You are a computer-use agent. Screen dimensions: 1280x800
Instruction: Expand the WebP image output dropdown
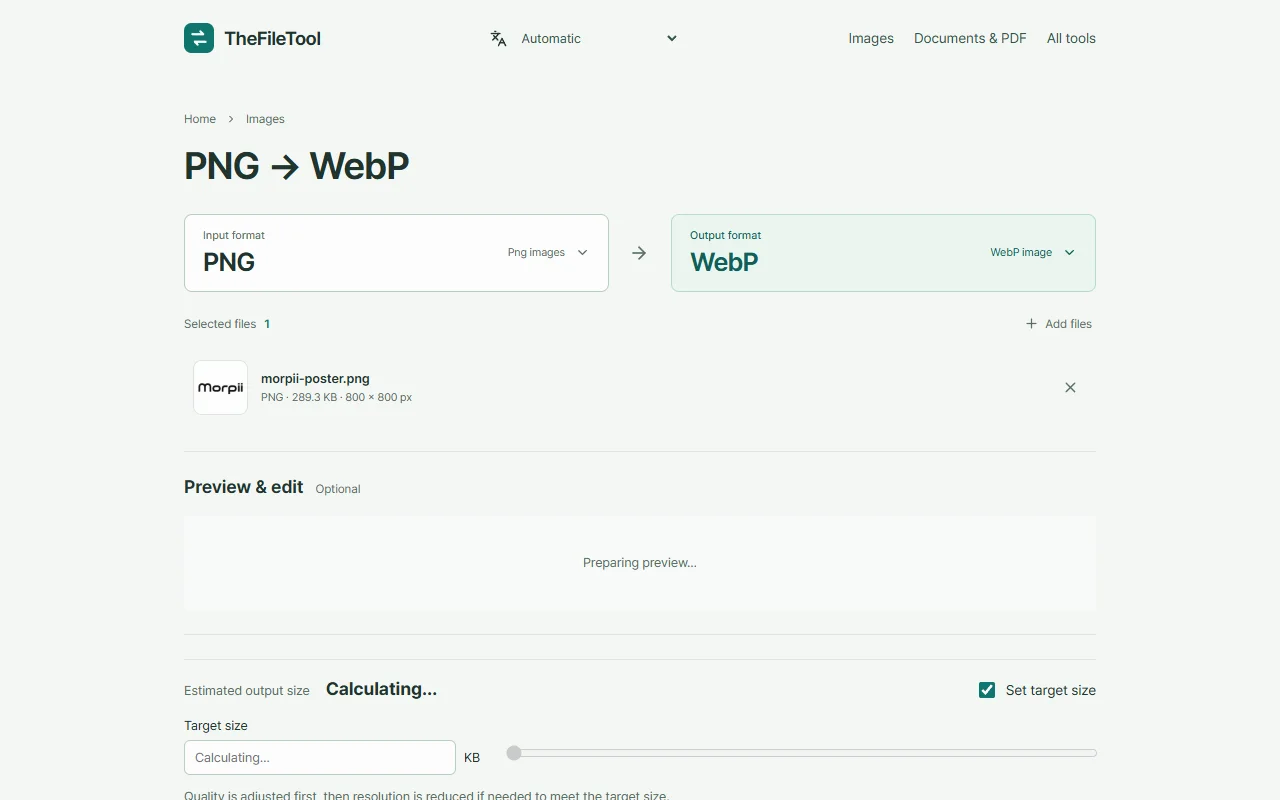(x=1032, y=253)
